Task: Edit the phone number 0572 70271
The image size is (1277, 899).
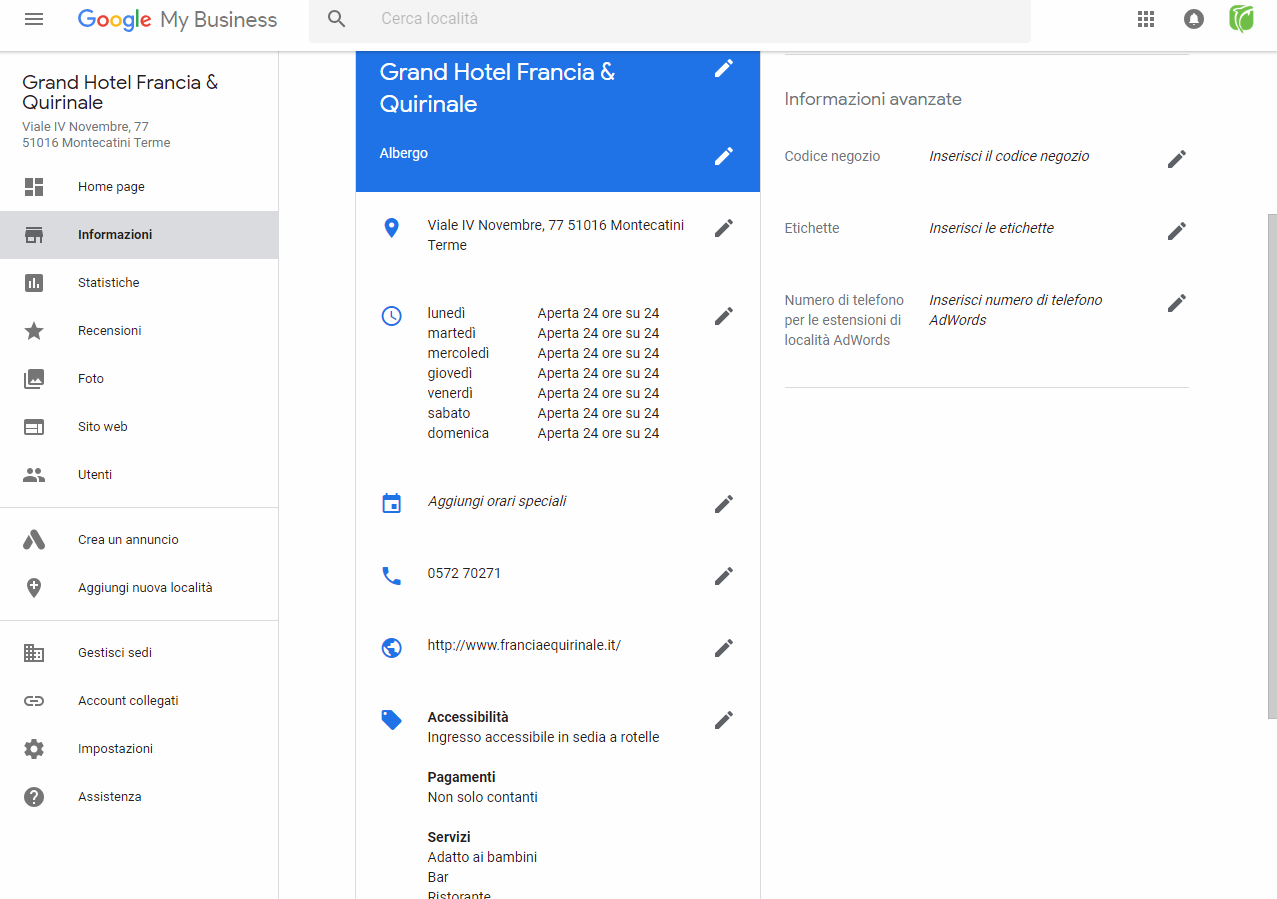Action: pyautogui.click(x=724, y=576)
